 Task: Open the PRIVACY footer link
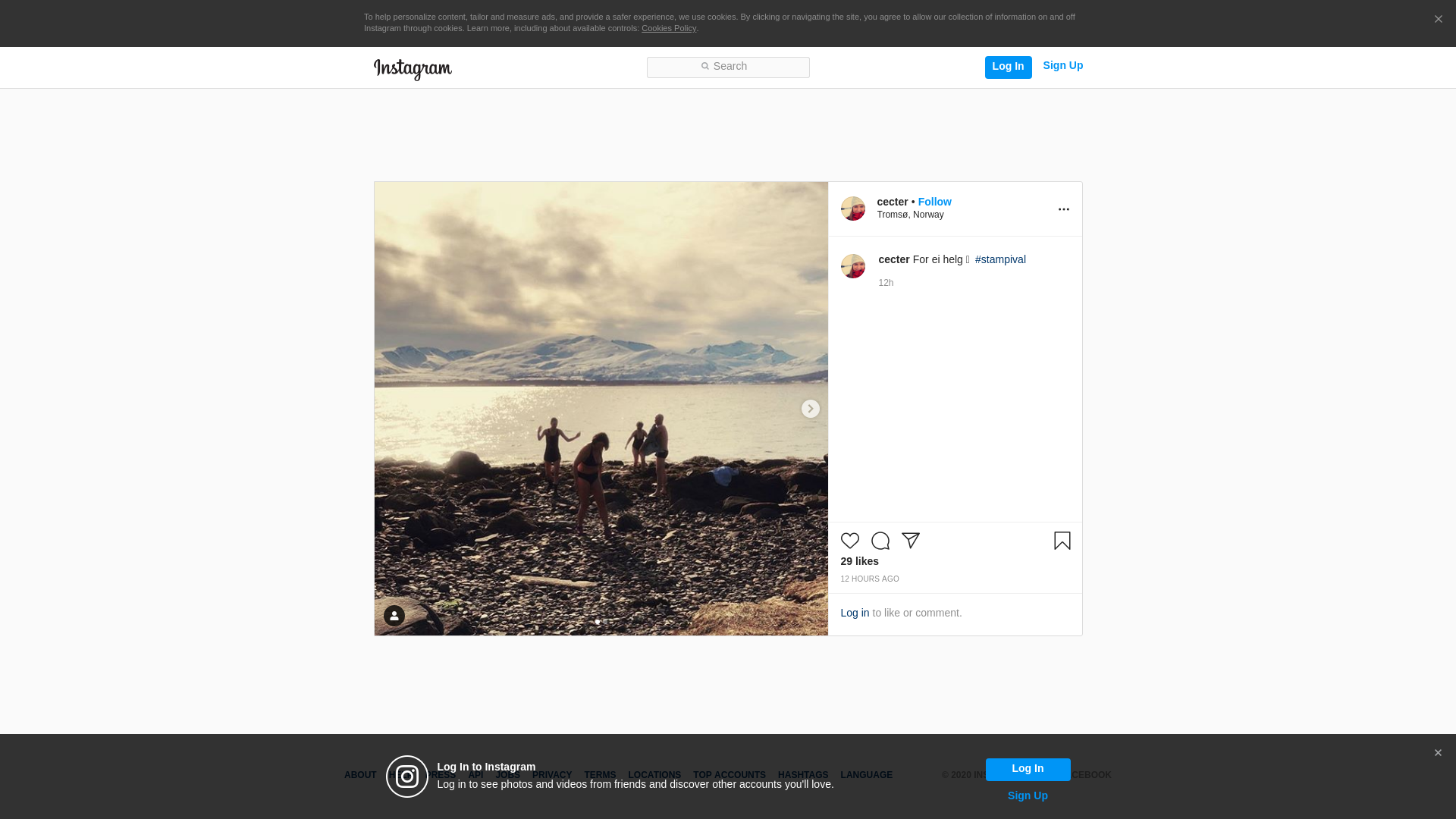coord(552,775)
